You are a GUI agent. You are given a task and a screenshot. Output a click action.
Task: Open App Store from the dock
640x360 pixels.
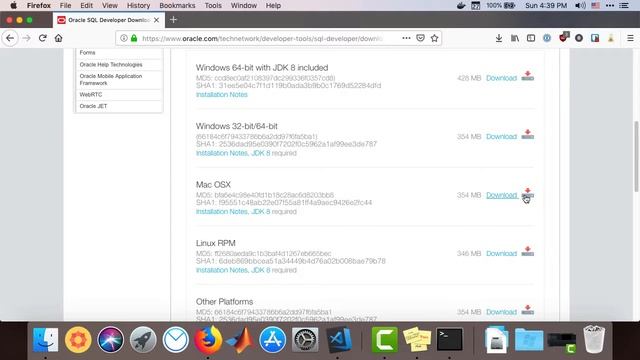(272, 340)
